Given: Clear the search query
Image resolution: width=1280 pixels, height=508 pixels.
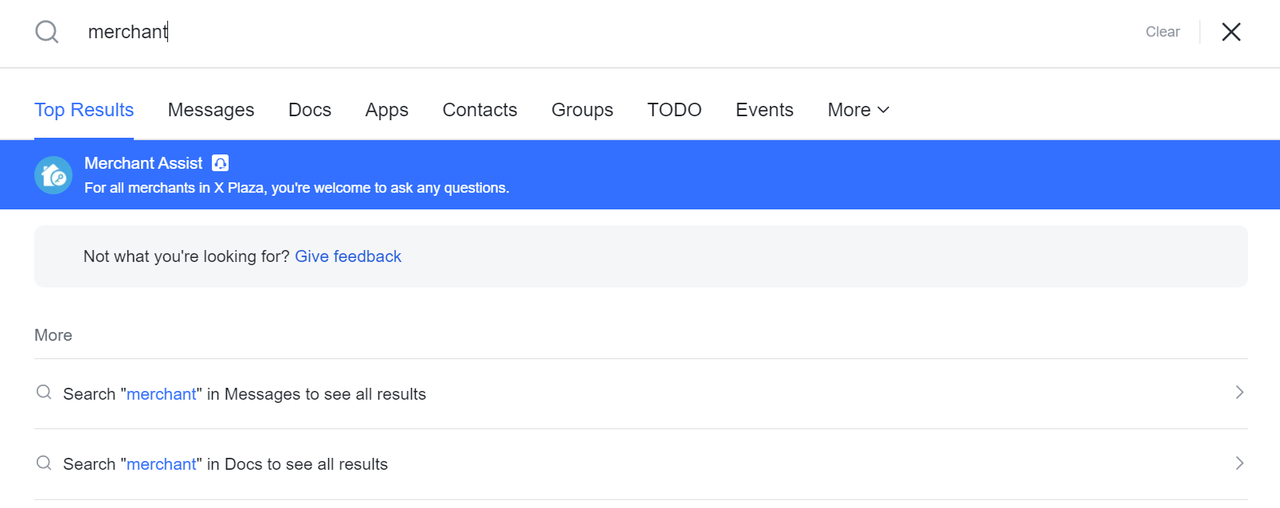Looking at the screenshot, I should click(x=1162, y=32).
